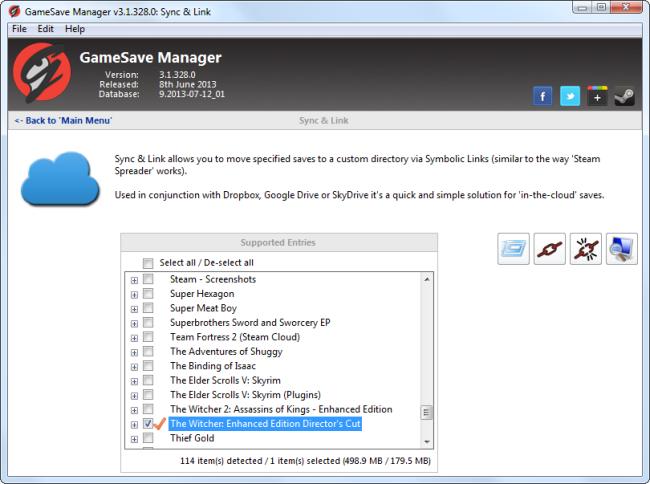The image size is (650, 484).
Task: Click the first blue window toolbar button
Action: (x=513, y=249)
